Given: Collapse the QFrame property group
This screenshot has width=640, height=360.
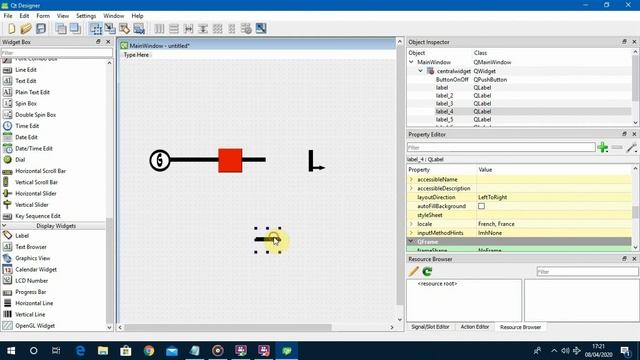Looking at the screenshot, I should [x=411, y=242].
